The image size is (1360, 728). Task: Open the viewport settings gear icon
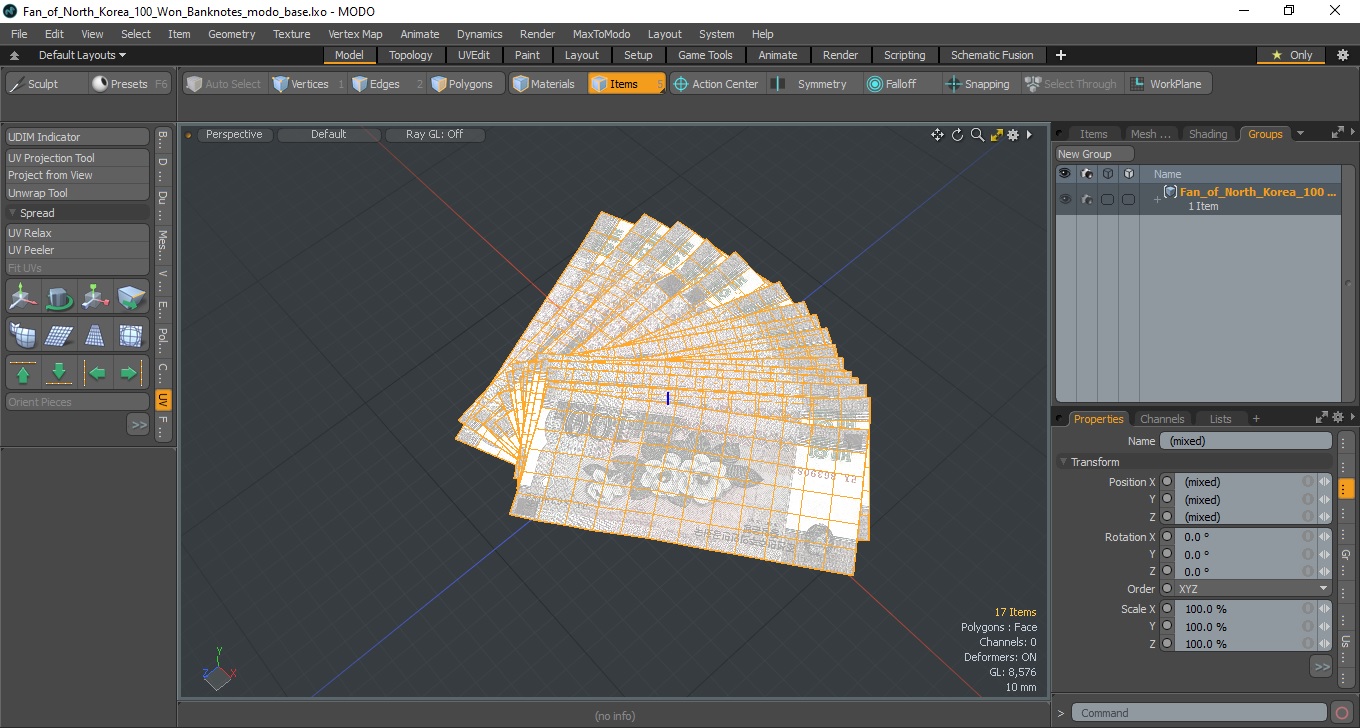pos(1013,135)
